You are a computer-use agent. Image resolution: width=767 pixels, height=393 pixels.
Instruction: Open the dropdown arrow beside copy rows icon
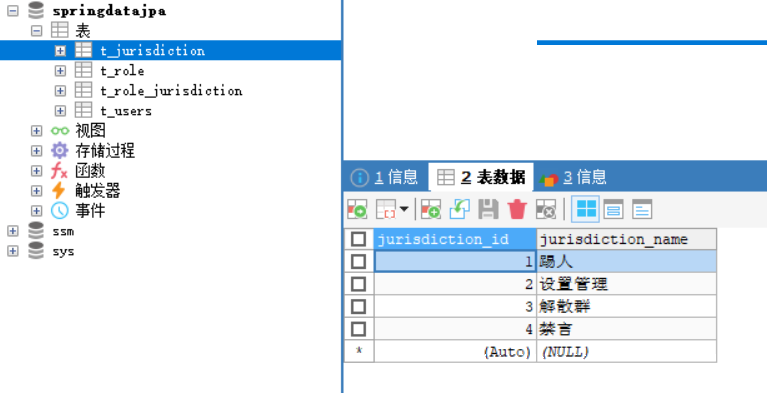(404, 209)
